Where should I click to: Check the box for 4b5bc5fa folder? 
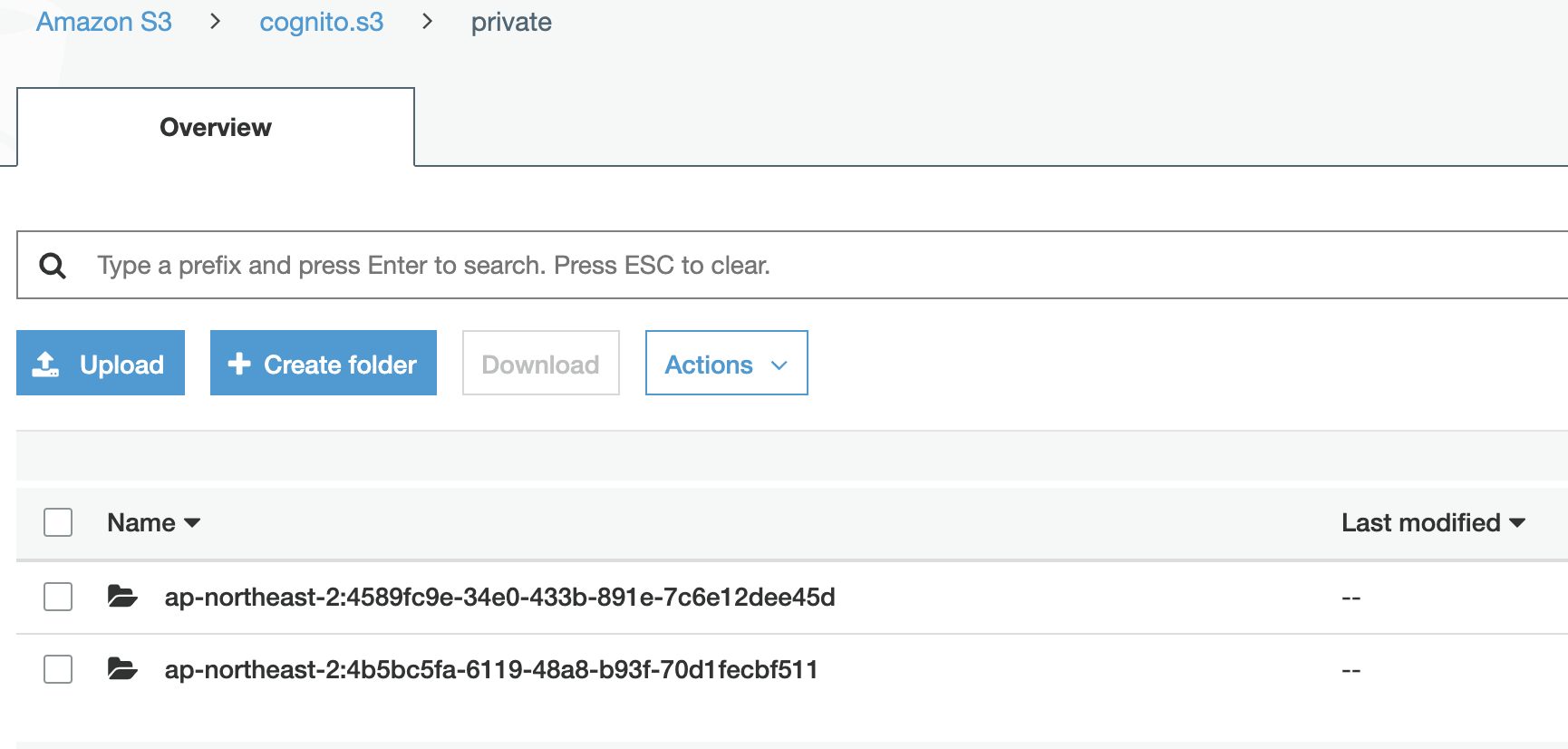click(x=58, y=669)
